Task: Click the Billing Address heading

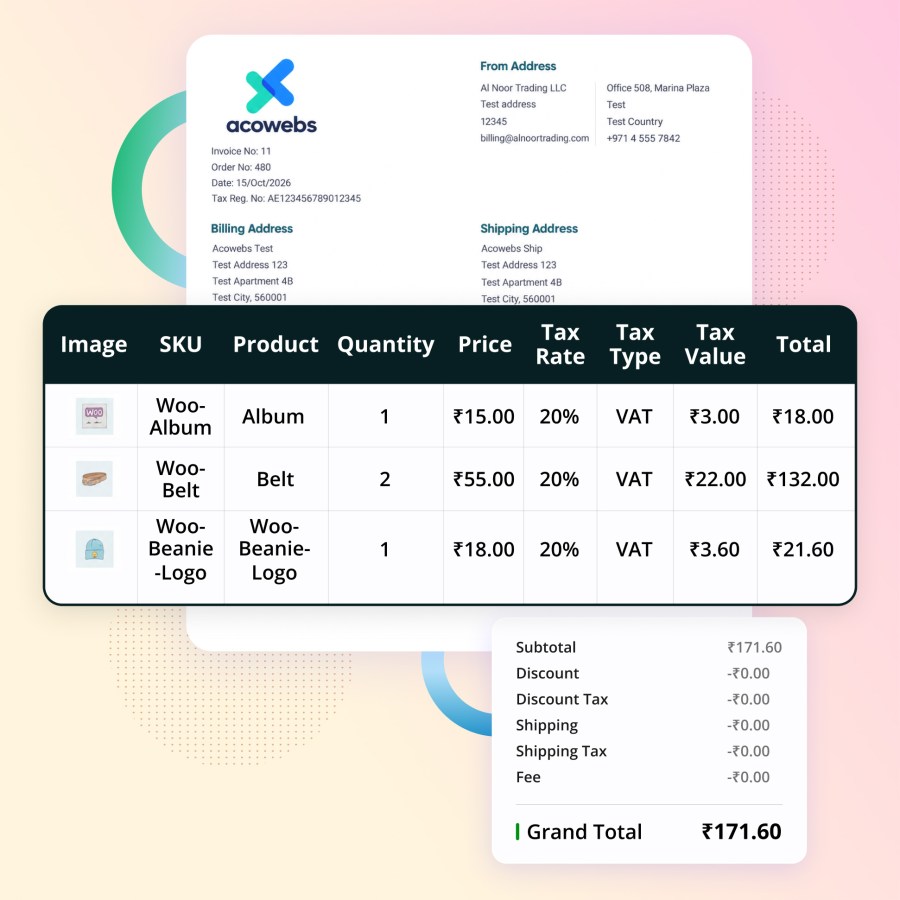Action: [251, 228]
